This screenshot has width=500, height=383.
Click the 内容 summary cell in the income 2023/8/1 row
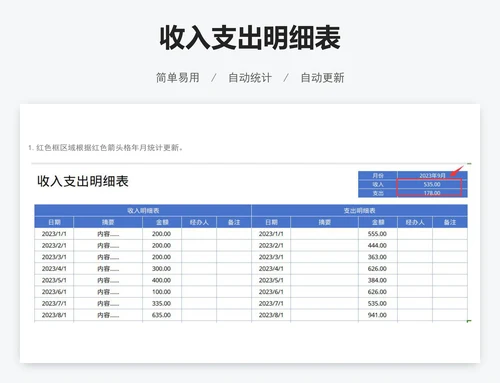coord(108,315)
